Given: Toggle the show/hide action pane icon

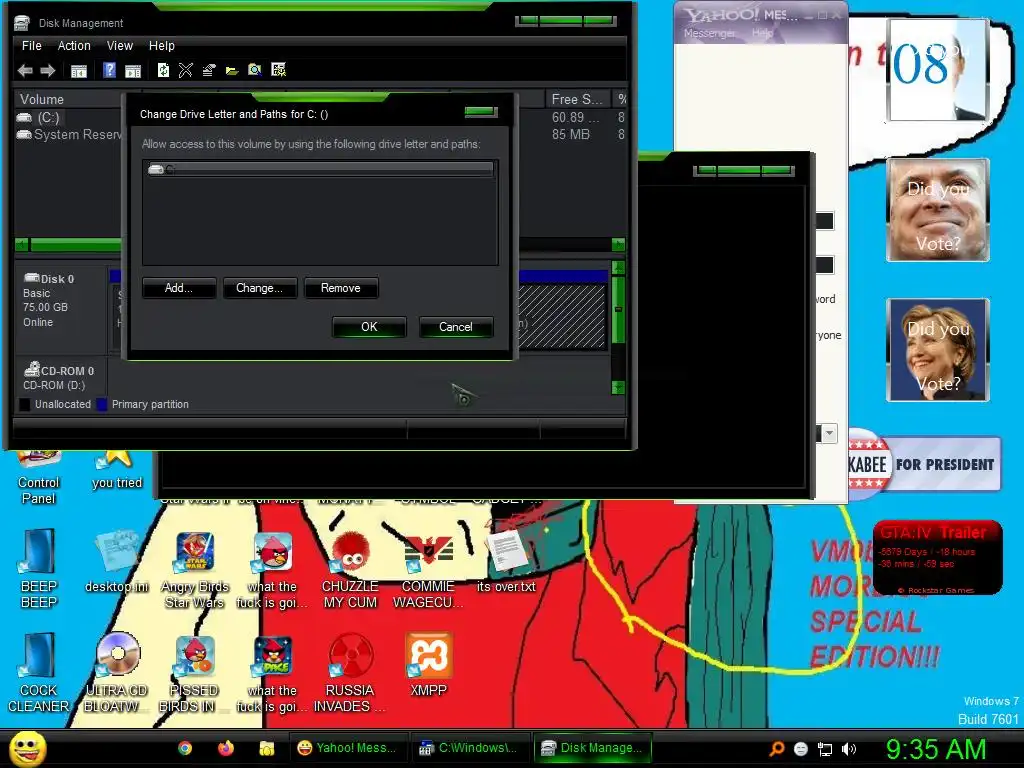Looking at the screenshot, I should (x=133, y=71).
